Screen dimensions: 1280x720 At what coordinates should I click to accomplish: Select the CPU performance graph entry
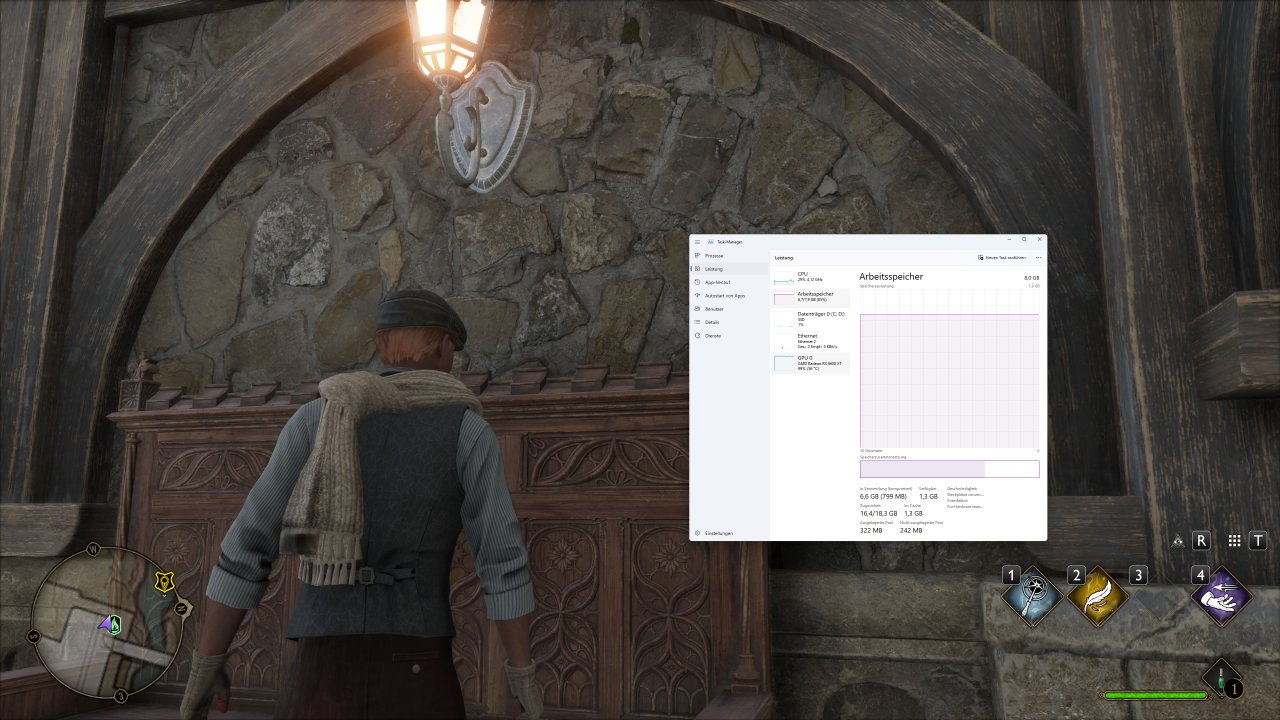(811, 277)
